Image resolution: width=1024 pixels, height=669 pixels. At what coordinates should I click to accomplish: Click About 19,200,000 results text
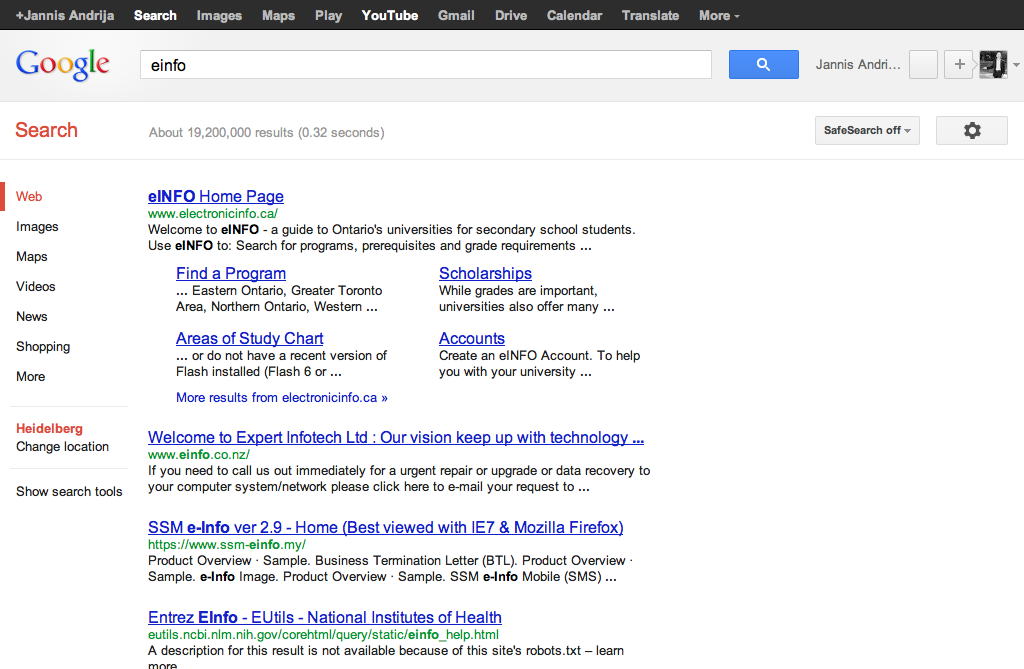pyautogui.click(x=266, y=132)
